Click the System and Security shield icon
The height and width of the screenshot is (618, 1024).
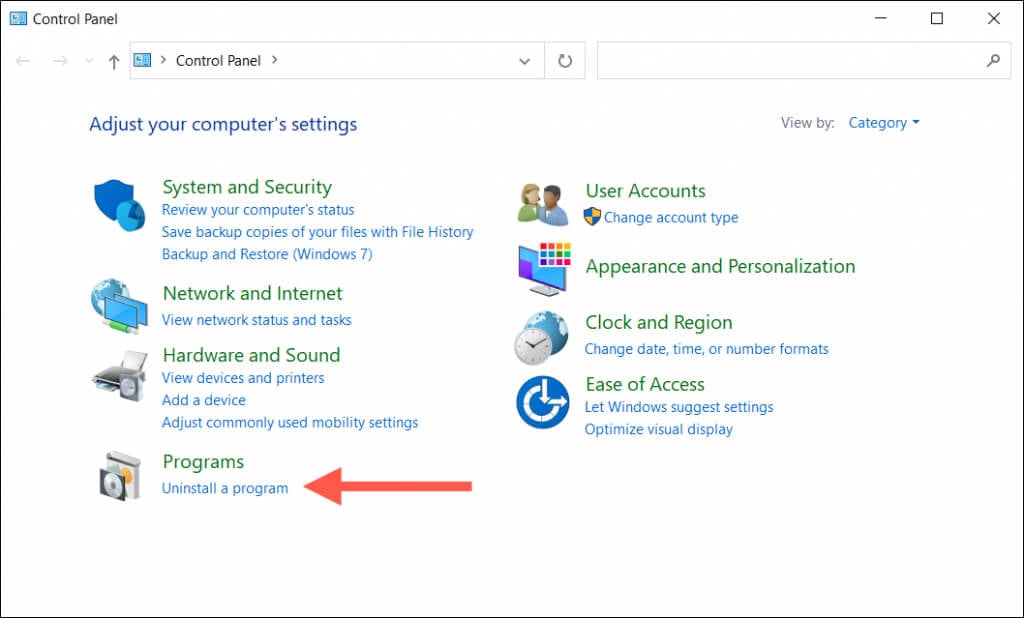pos(120,205)
